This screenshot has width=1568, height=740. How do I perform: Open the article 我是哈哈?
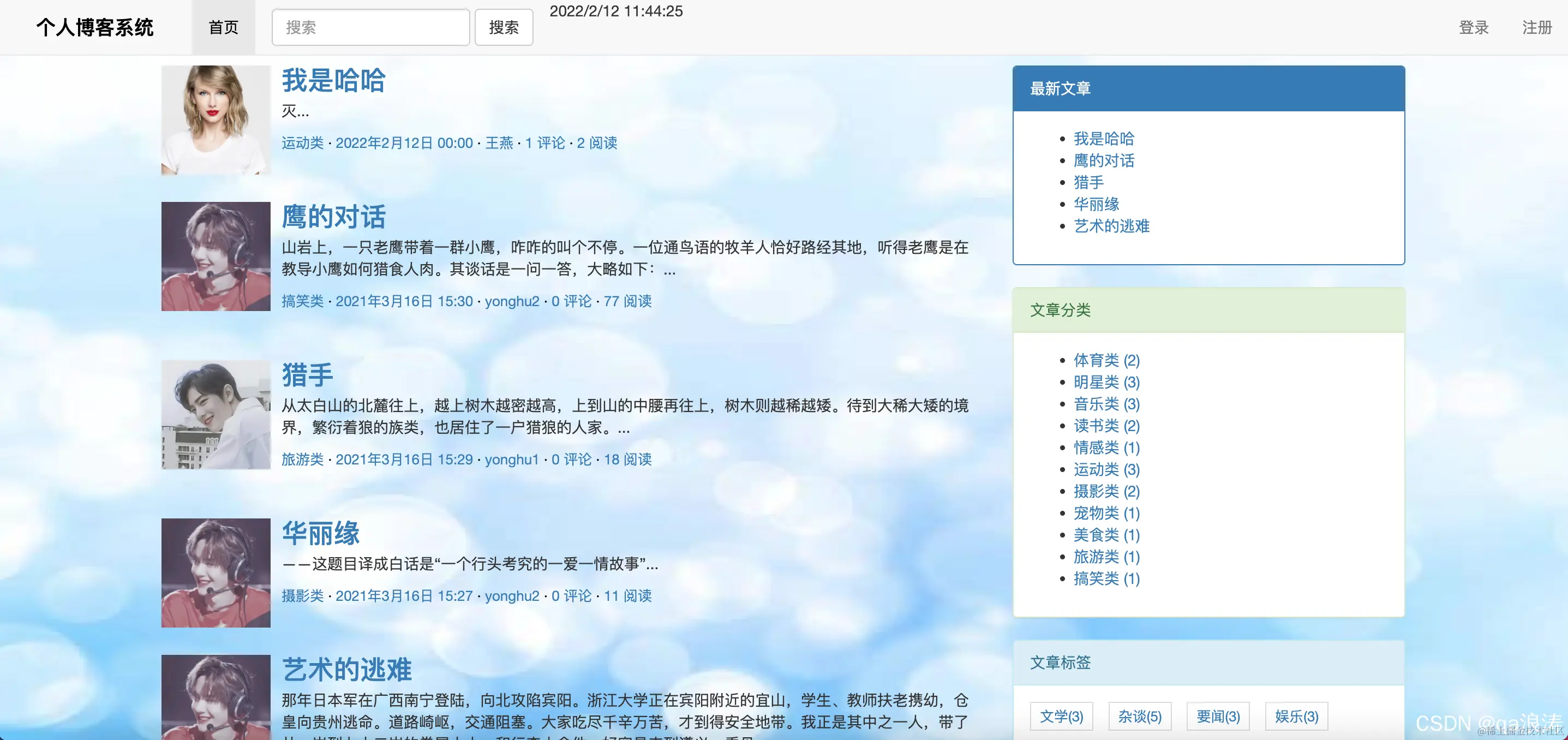click(334, 80)
